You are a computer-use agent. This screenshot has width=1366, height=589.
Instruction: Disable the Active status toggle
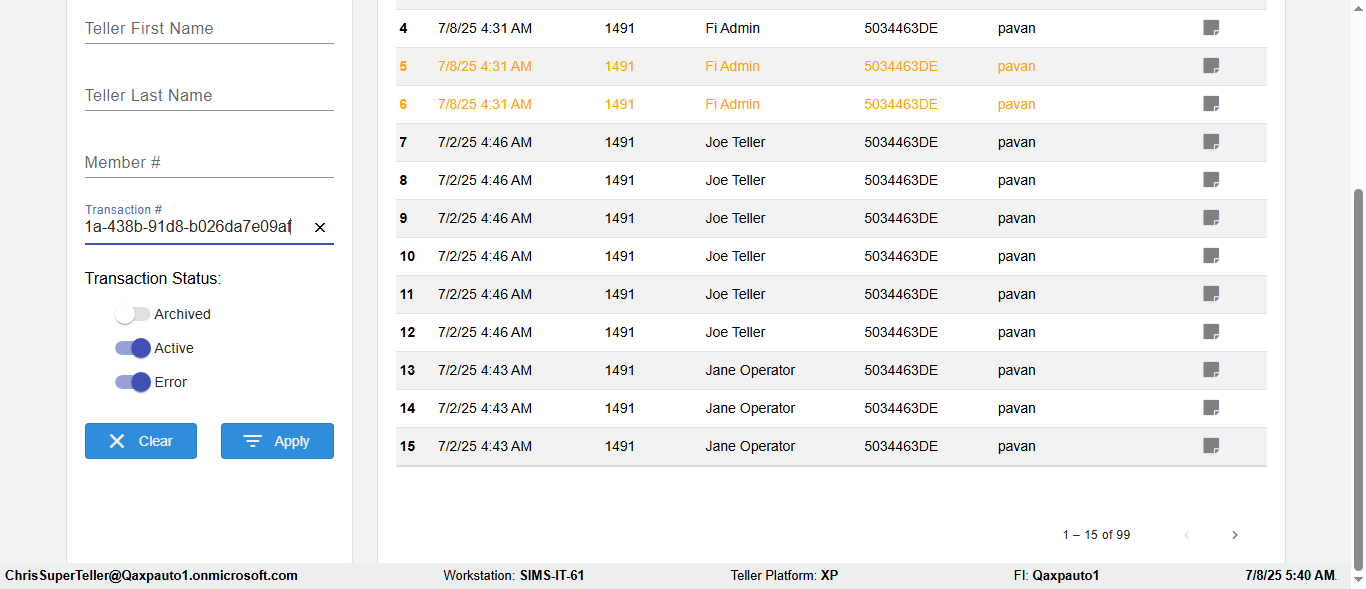[132, 348]
